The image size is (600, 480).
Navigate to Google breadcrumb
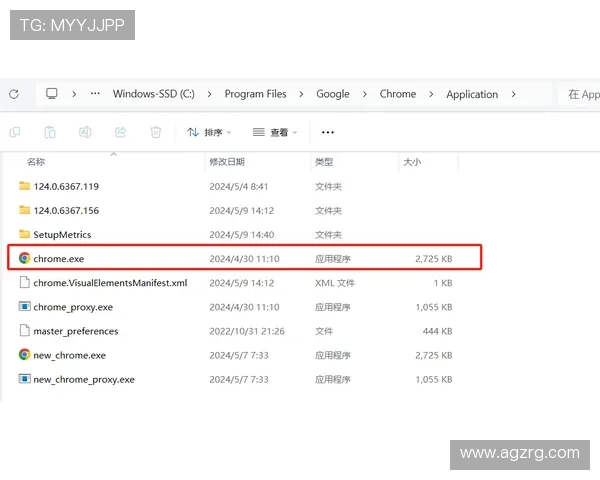(333, 94)
